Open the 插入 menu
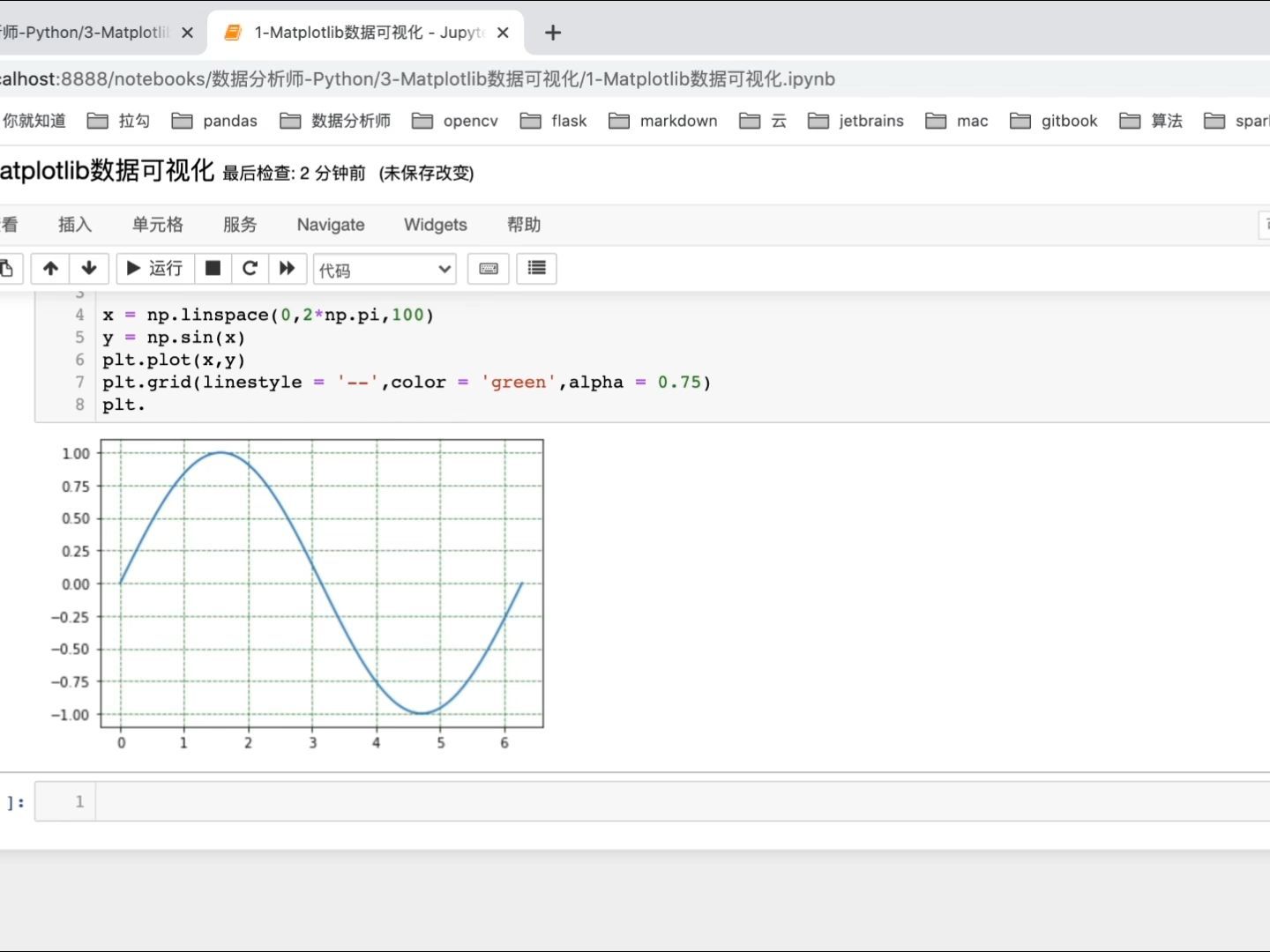The width and height of the screenshot is (1270, 952). [75, 225]
